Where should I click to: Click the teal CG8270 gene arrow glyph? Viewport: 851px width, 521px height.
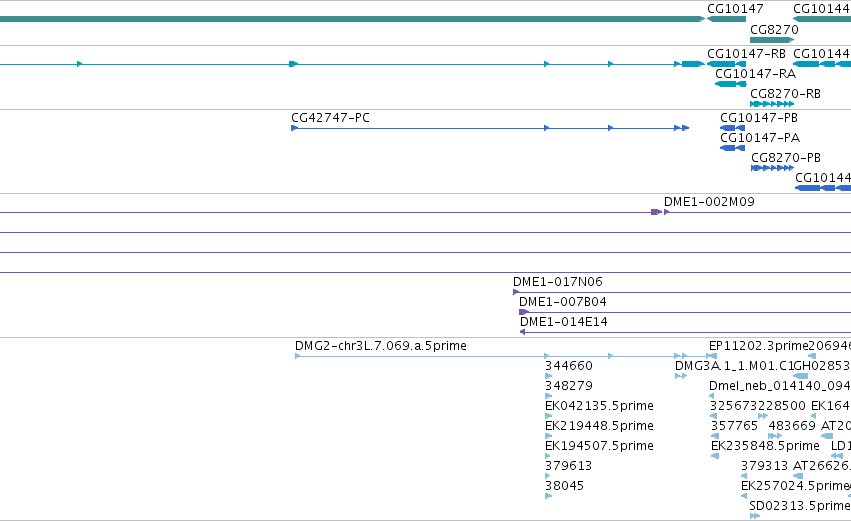[x=772, y=40]
